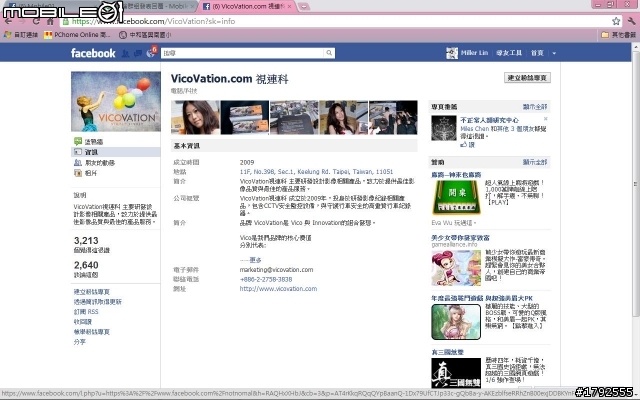The width and height of the screenshot is (640, 400).
Task: Open the black Three Kingdoms ad image
Action: click(456, 373)
